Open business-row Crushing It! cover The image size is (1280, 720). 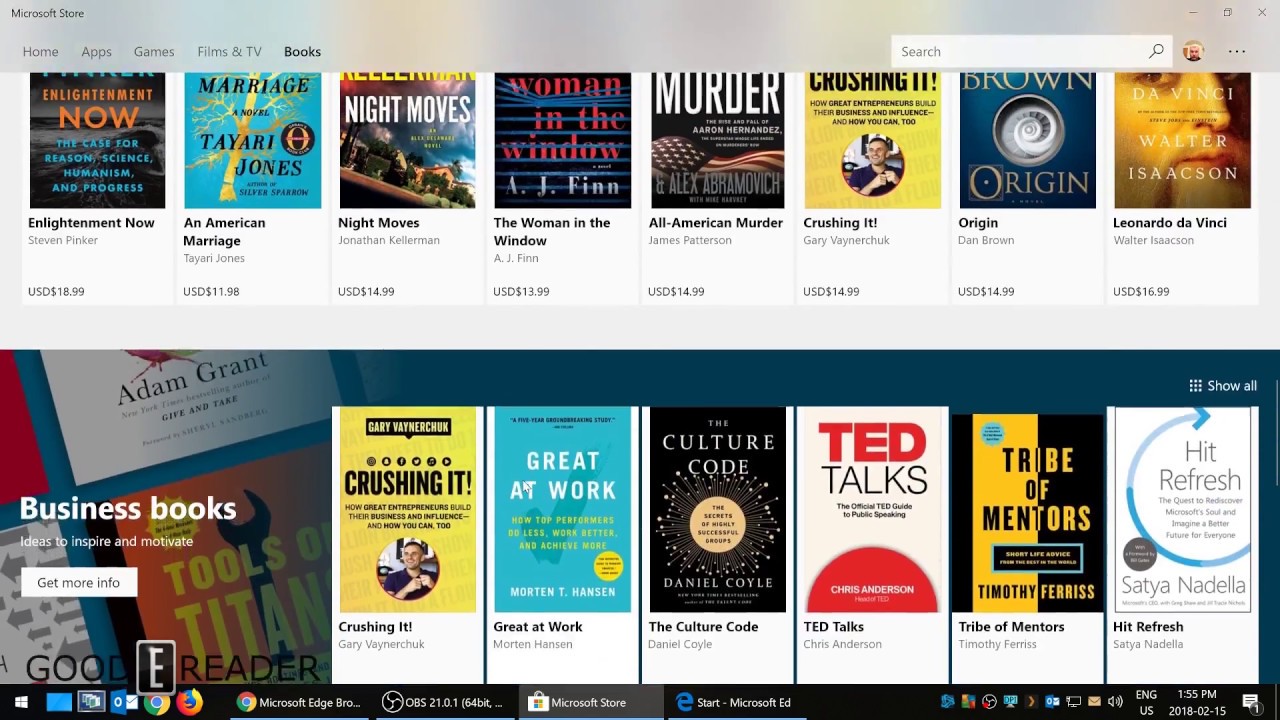407,509
